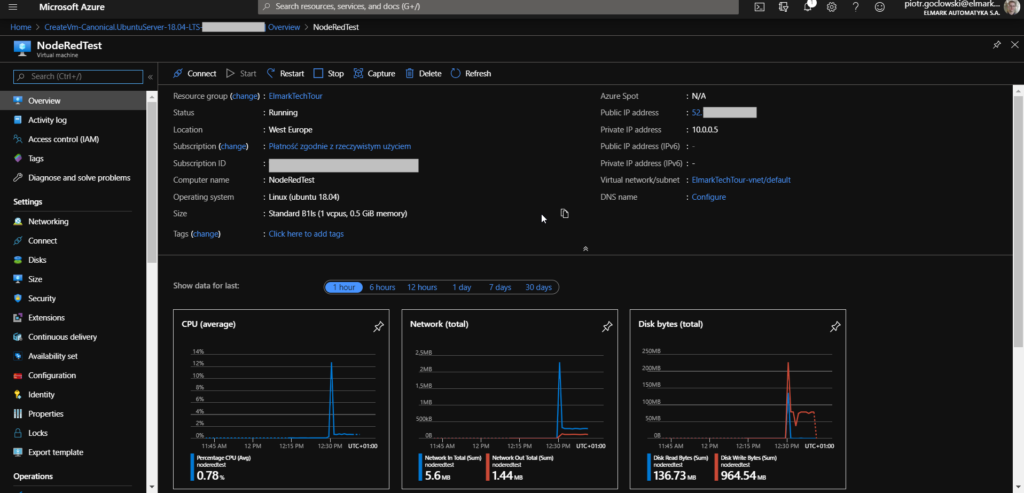Image resolution: width=1024 pixels, height=493 pixels.
Task: Capture the VM image
Action: pos(374,74)
